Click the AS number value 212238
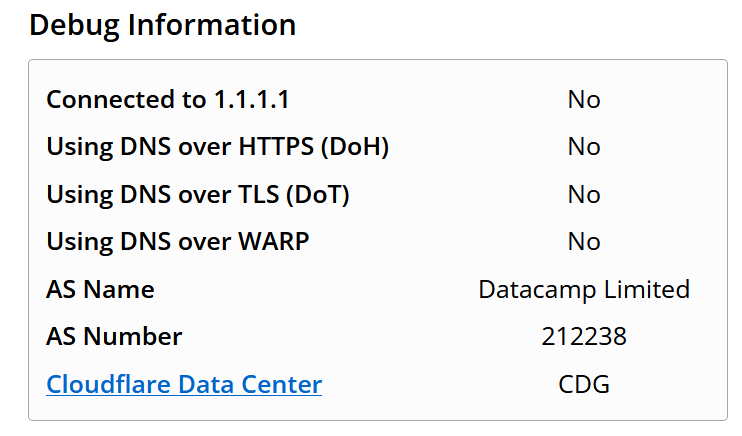 tap(584, 337)
